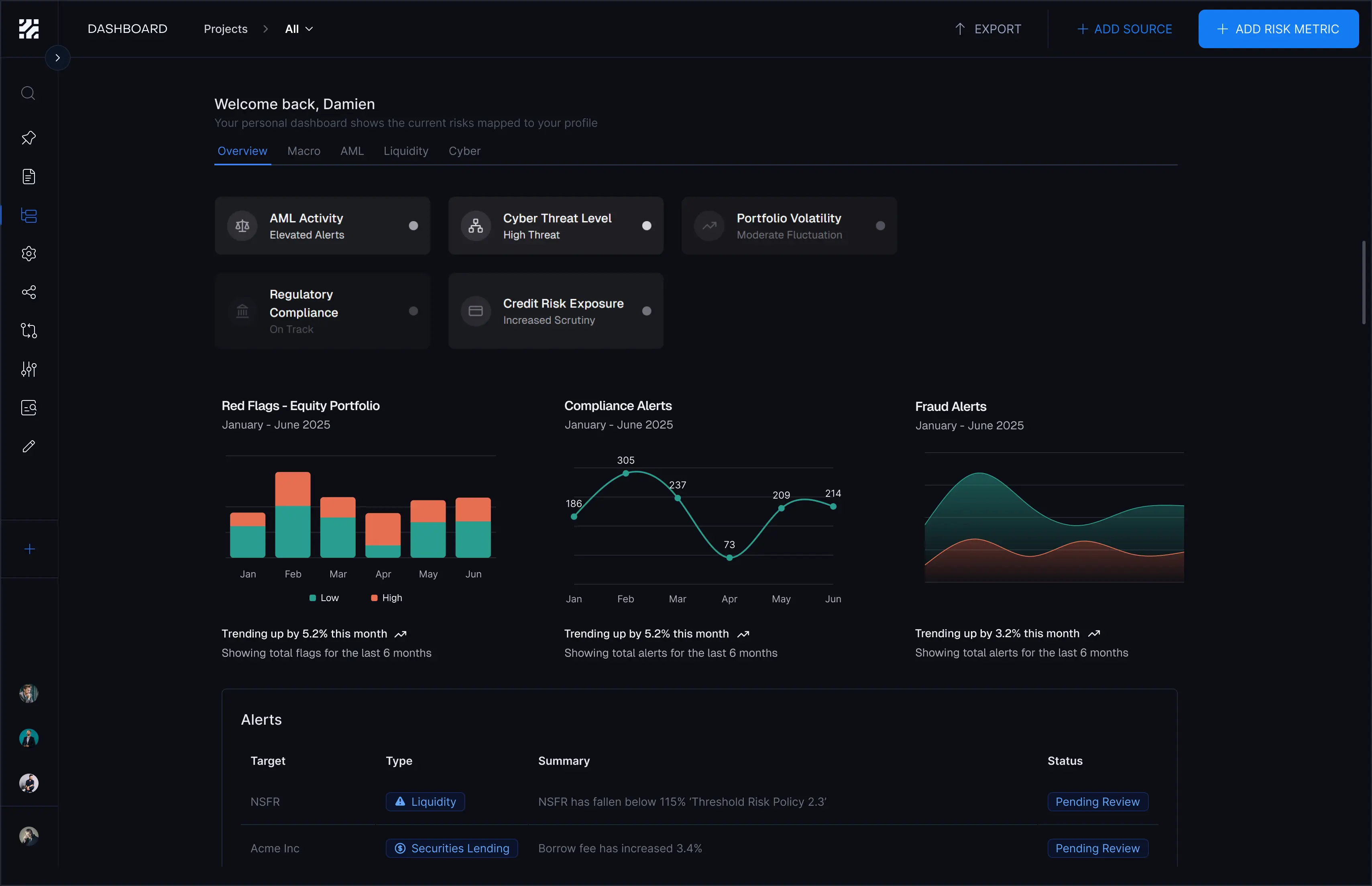This screenshot has height=886, width=1372.
Task: Click the High legend swatch under Red Flags
Action: 374,597
